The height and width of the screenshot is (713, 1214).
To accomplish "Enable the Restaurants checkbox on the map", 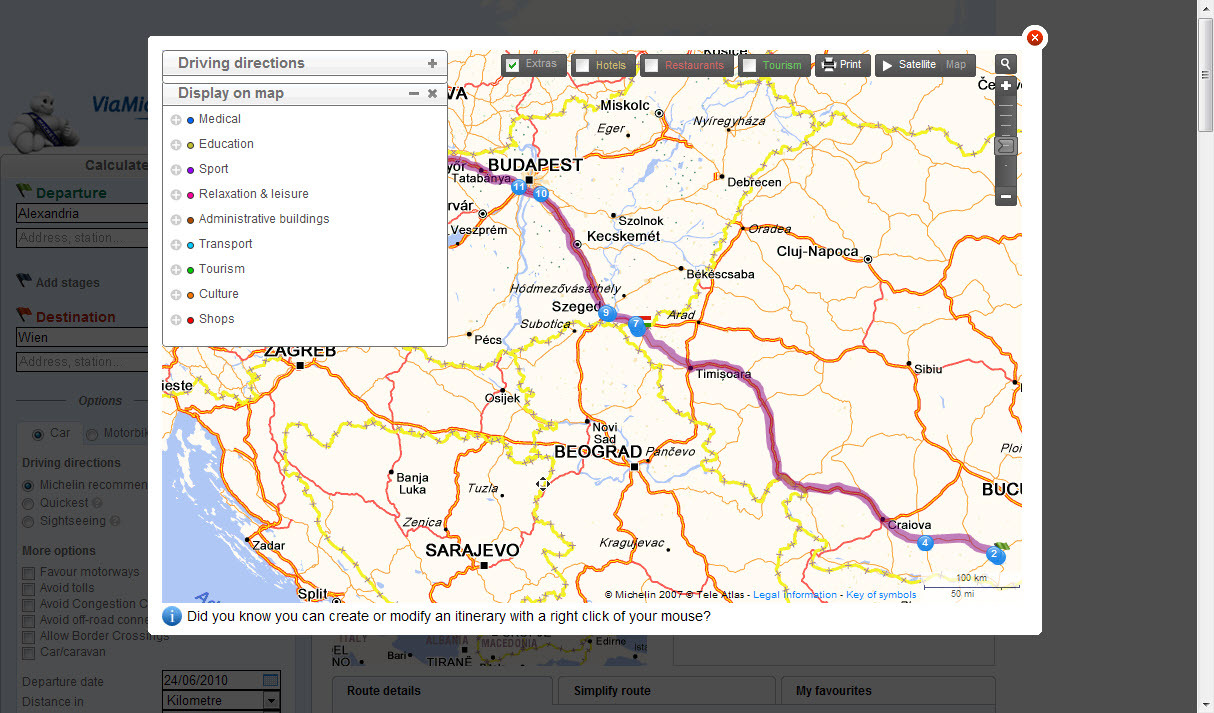I will [x=652, y=65].
